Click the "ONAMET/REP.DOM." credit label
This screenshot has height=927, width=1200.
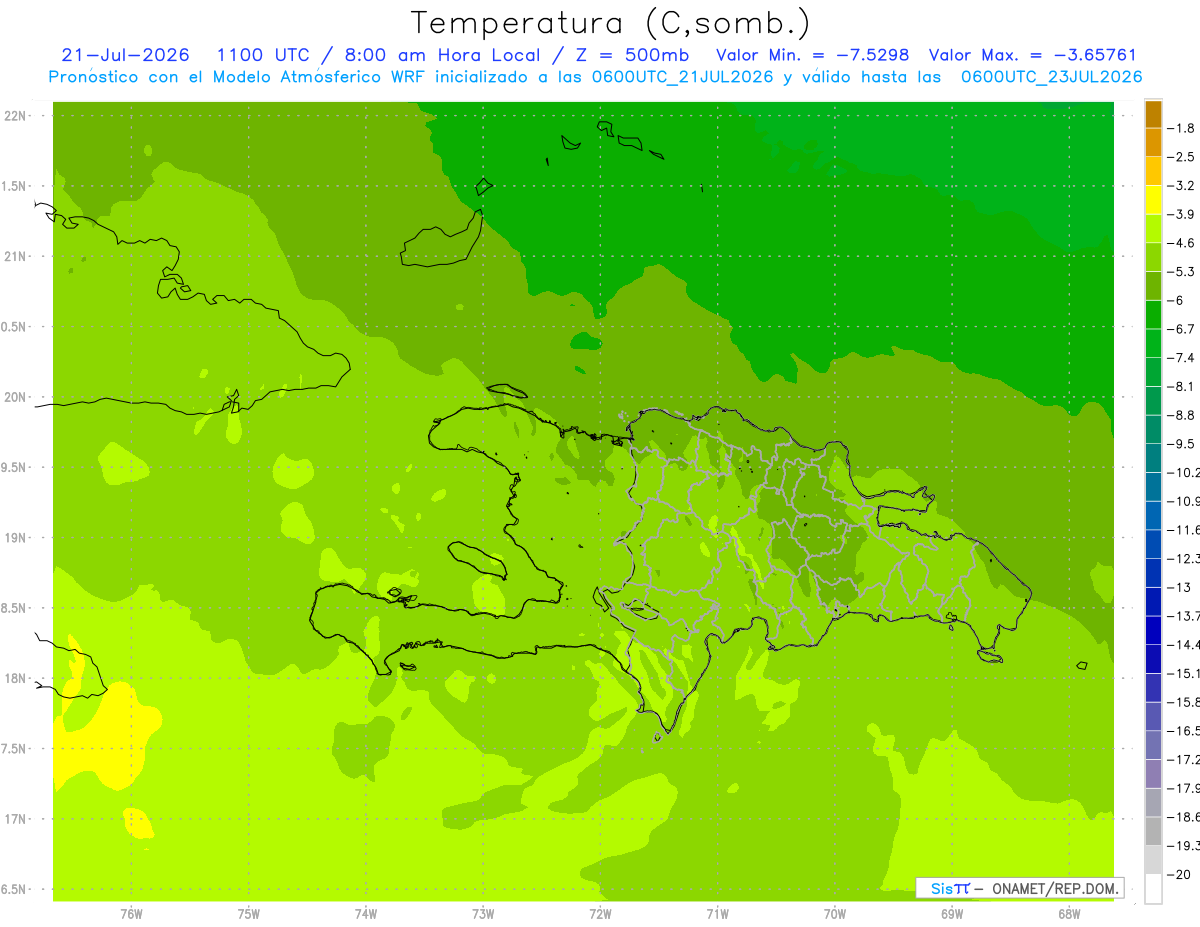pyautogui.click(x=1054, y=887)
